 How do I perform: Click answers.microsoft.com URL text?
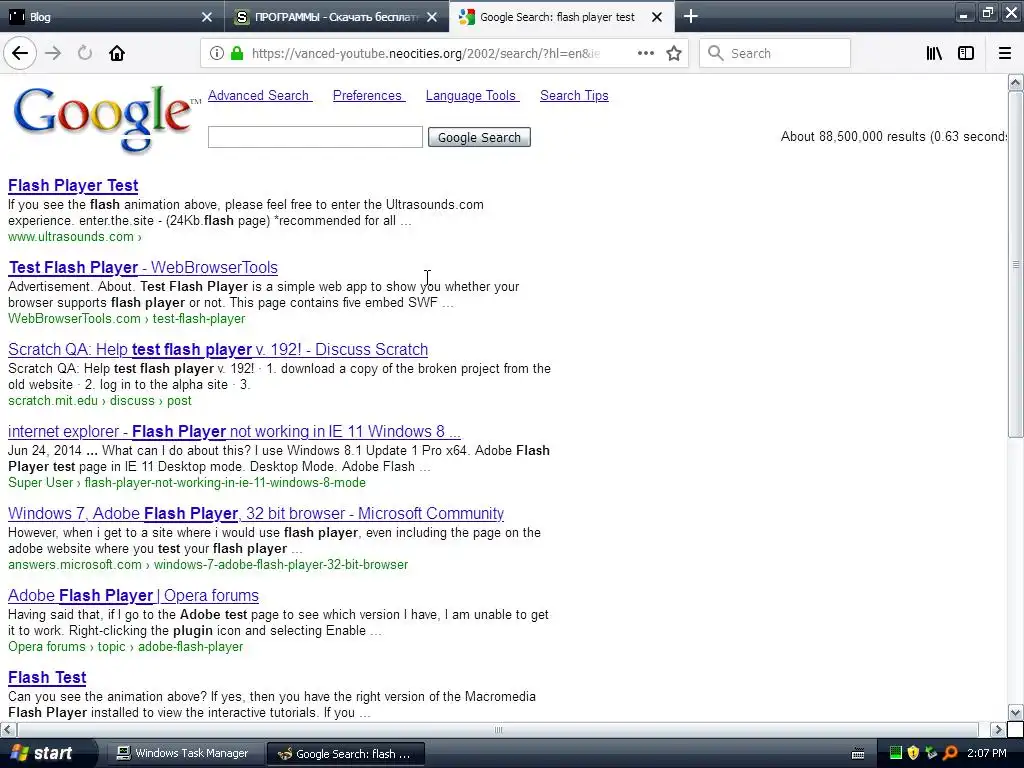pyautogui.click(x=208, y=564)
